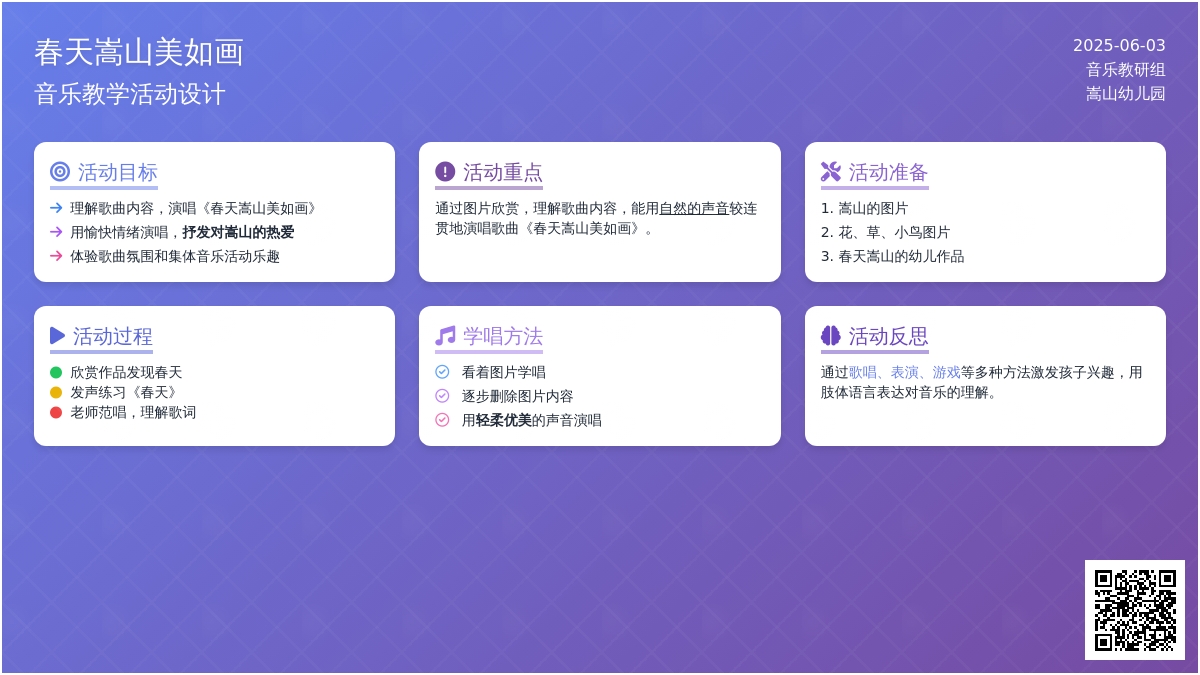Click the play icon beside 活动过程

[58, 336]
